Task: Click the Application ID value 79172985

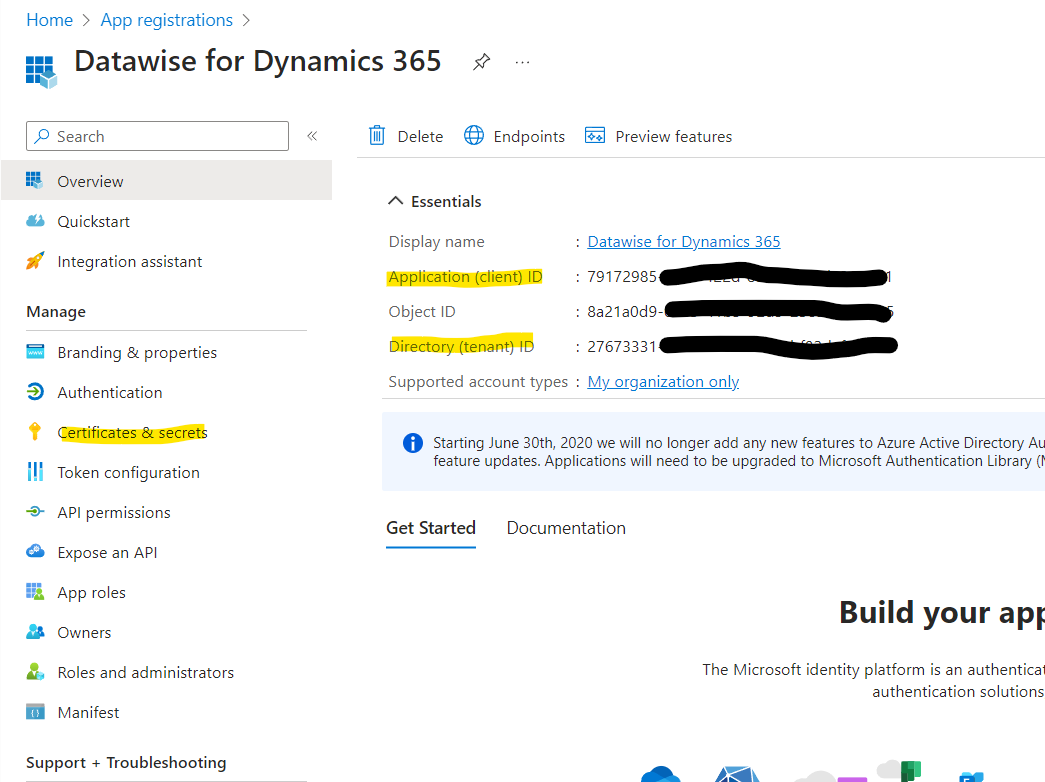Action: [x=622, y=277]
